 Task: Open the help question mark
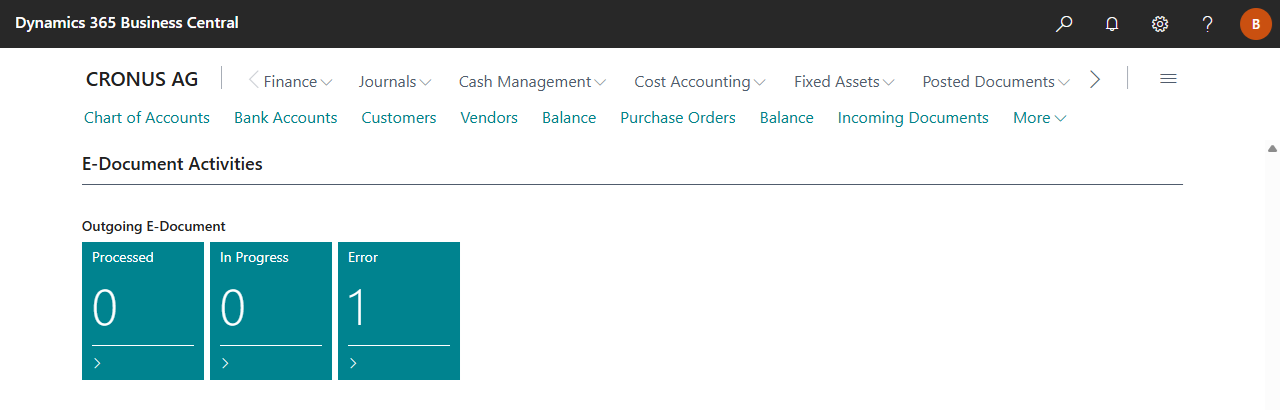pos(1208,24)
